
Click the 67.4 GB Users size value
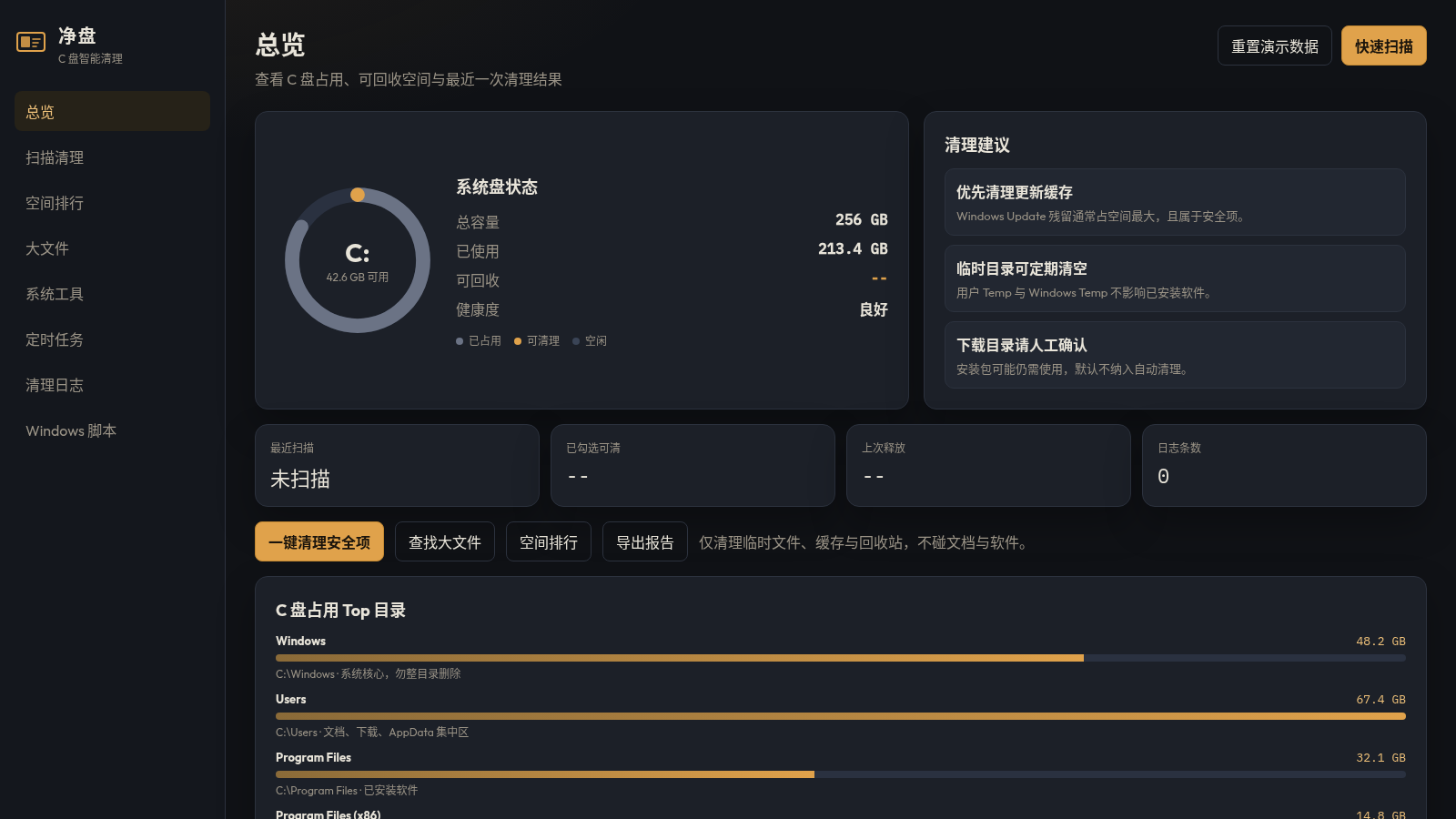1380,699
